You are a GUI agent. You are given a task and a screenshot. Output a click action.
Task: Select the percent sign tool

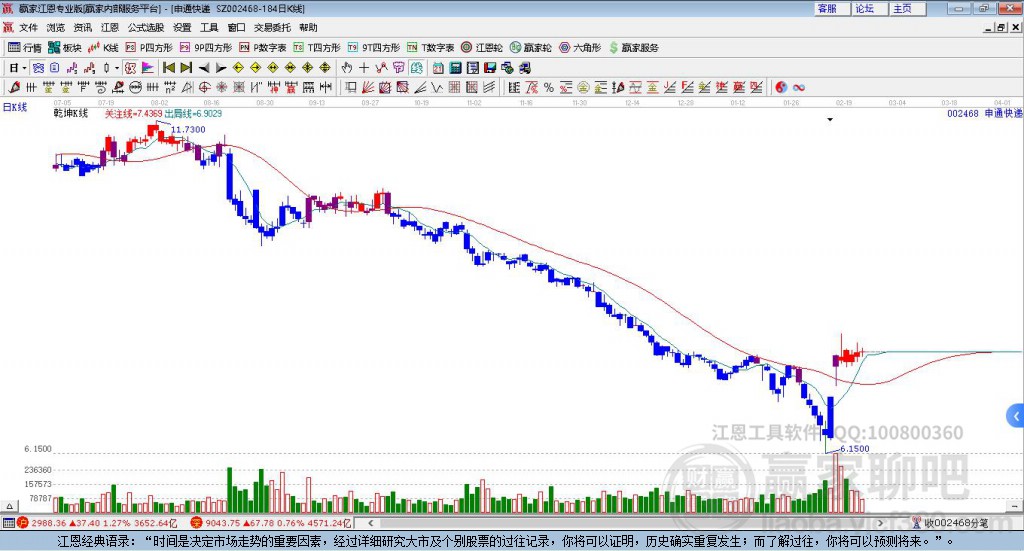pos(549,87)
